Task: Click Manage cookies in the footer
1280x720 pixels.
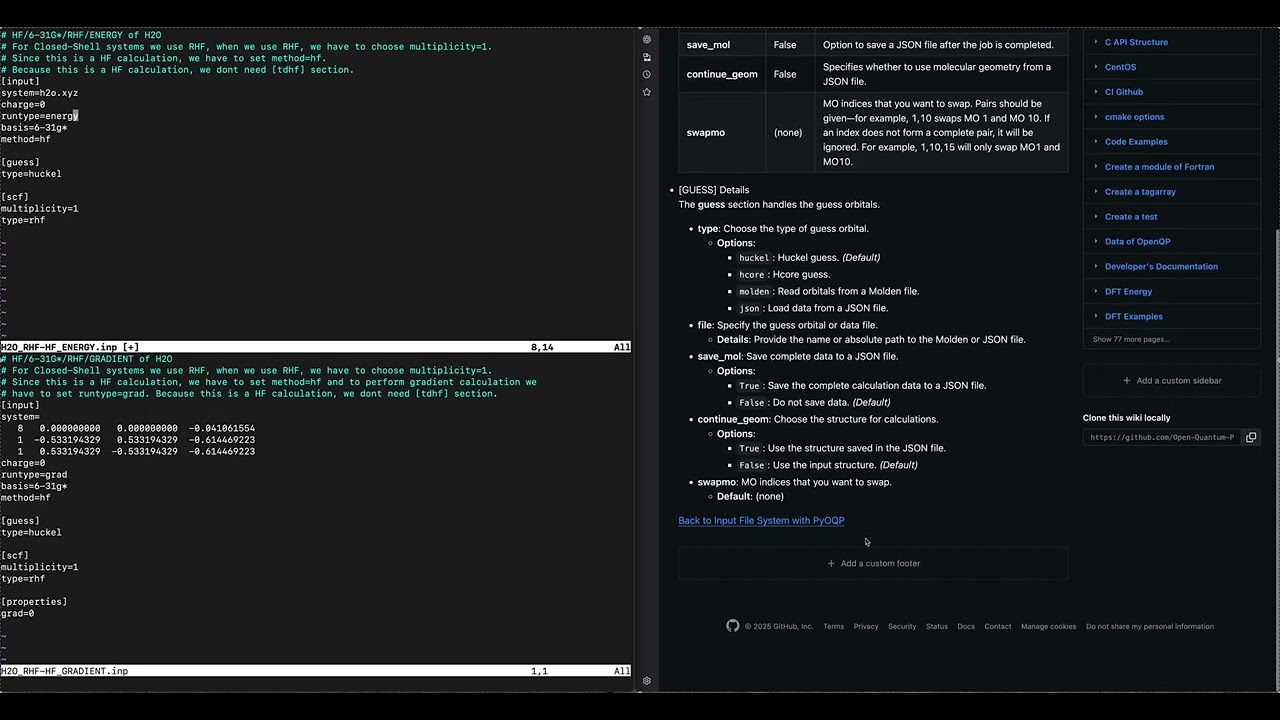Action: (x=1049, y=627)
